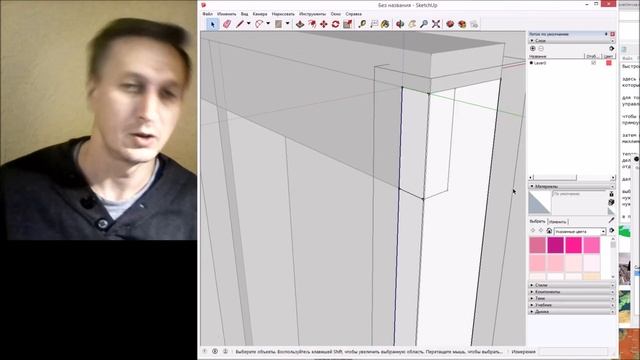Delete layer with the minus icon
Screen dimensions: 640x360
coord(541,49)
